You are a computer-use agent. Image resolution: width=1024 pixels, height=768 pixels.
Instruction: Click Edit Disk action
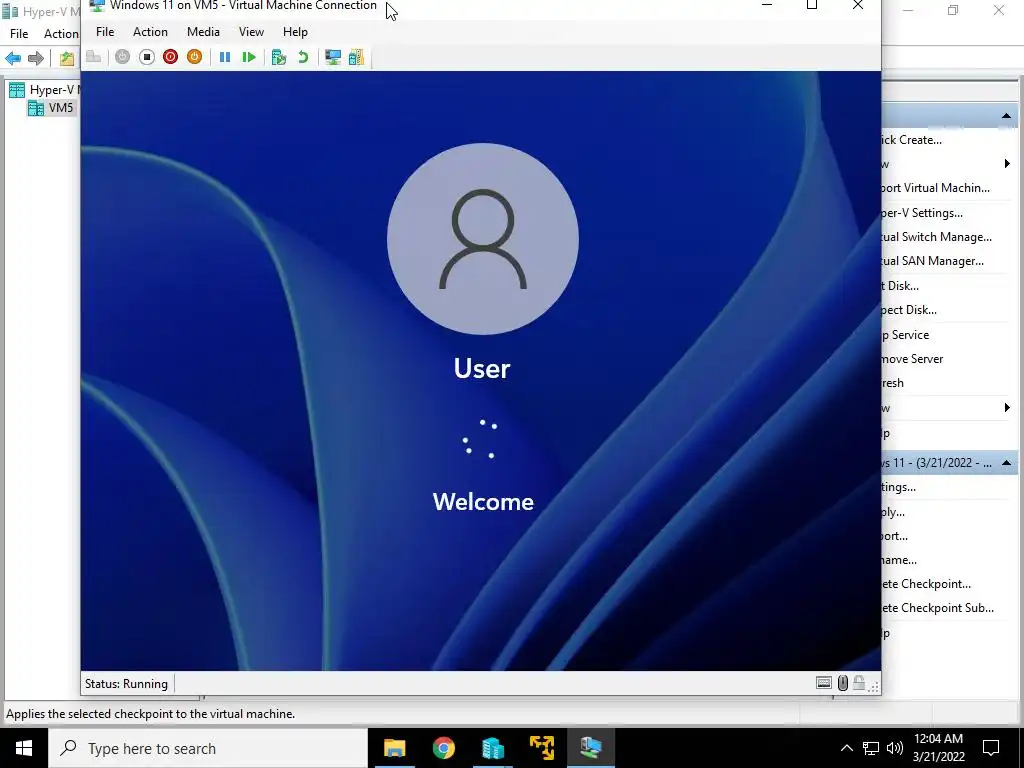(901, 286)
